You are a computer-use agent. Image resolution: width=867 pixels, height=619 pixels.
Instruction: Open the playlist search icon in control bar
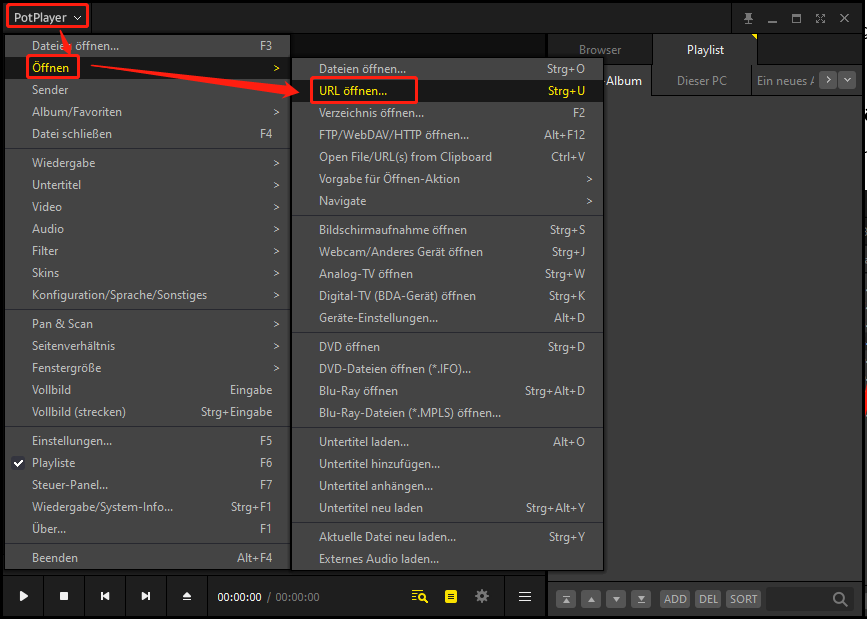[420, 596]
